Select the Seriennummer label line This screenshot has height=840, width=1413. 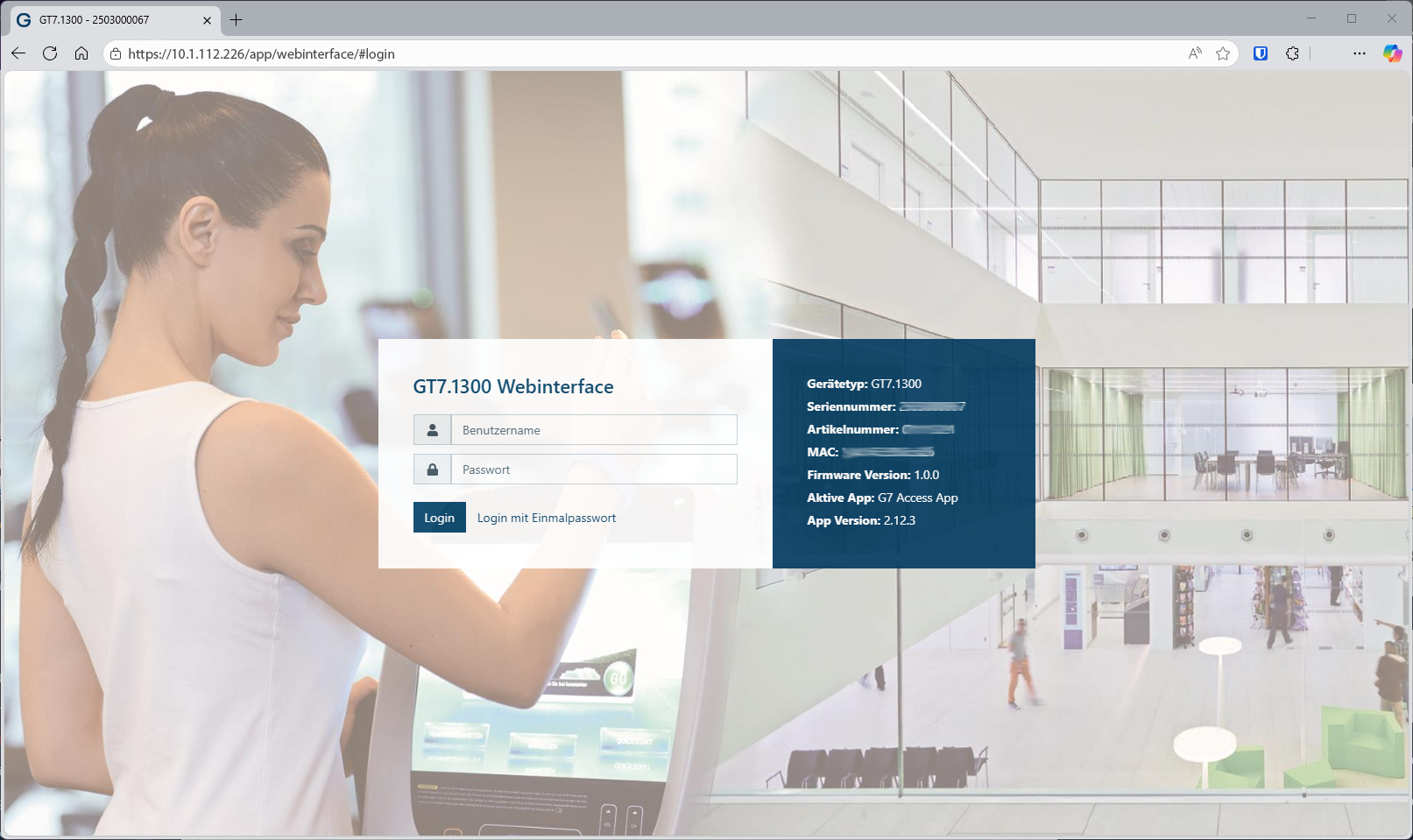(886, 406)
